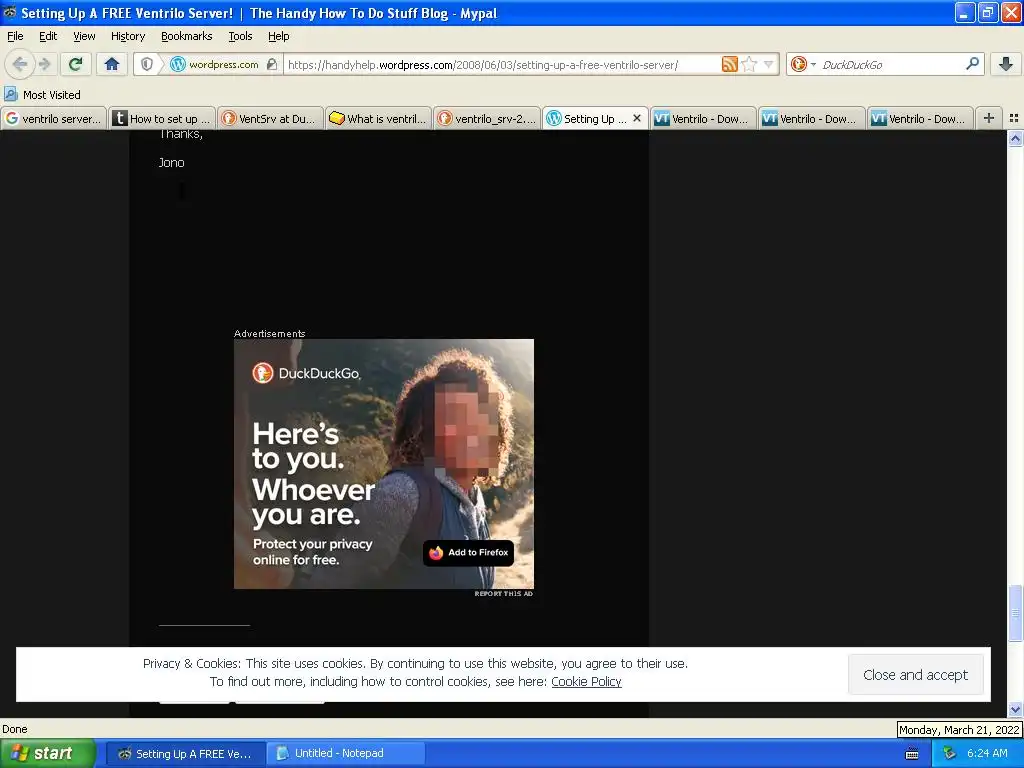Go forward with the Forward arrow button
The width and height of the screenshot is (1024, 768).
pos(44,64)
